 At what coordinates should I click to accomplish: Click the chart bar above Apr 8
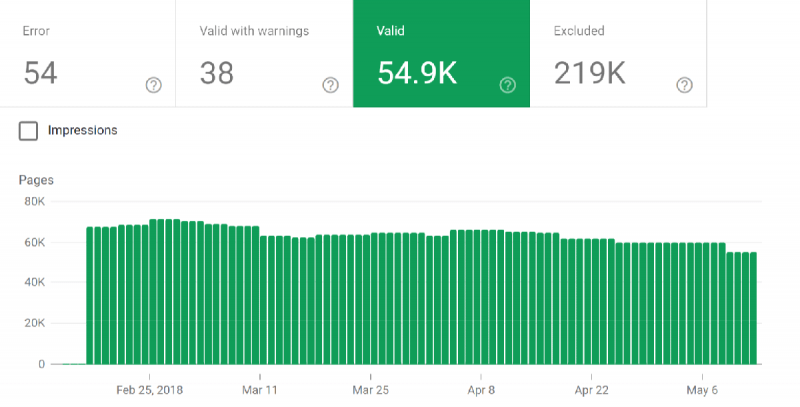[484, 297]
